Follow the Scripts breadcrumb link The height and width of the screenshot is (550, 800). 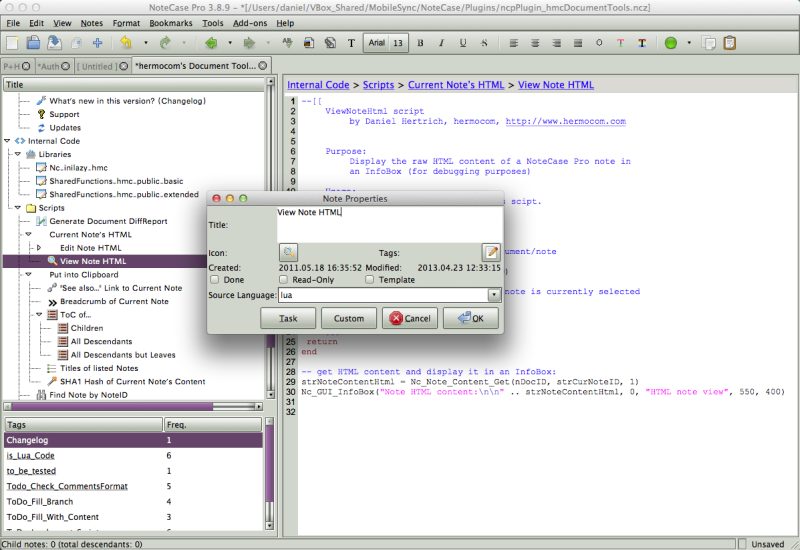378,85
